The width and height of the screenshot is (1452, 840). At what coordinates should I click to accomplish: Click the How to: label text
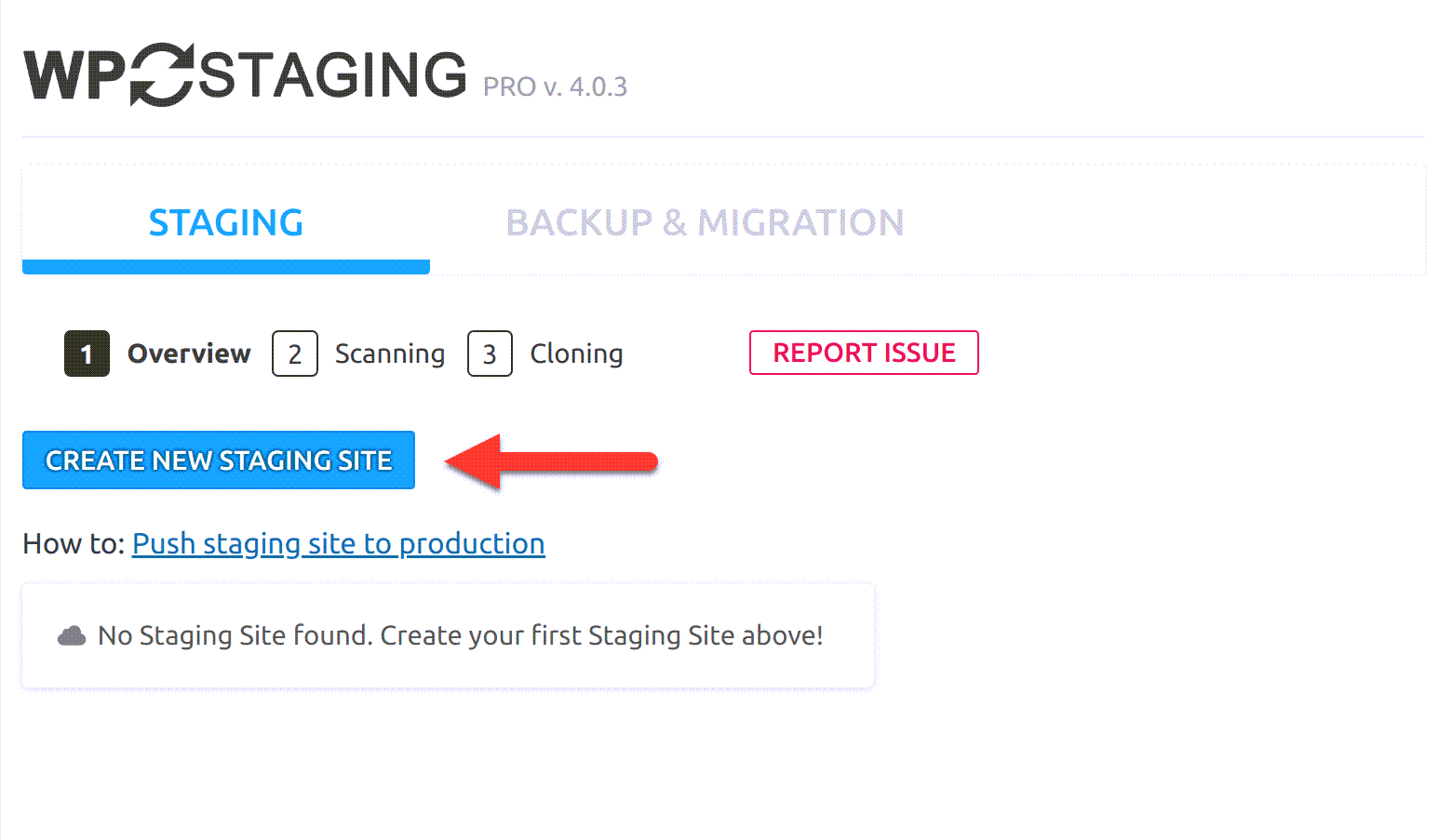(73, 543)
